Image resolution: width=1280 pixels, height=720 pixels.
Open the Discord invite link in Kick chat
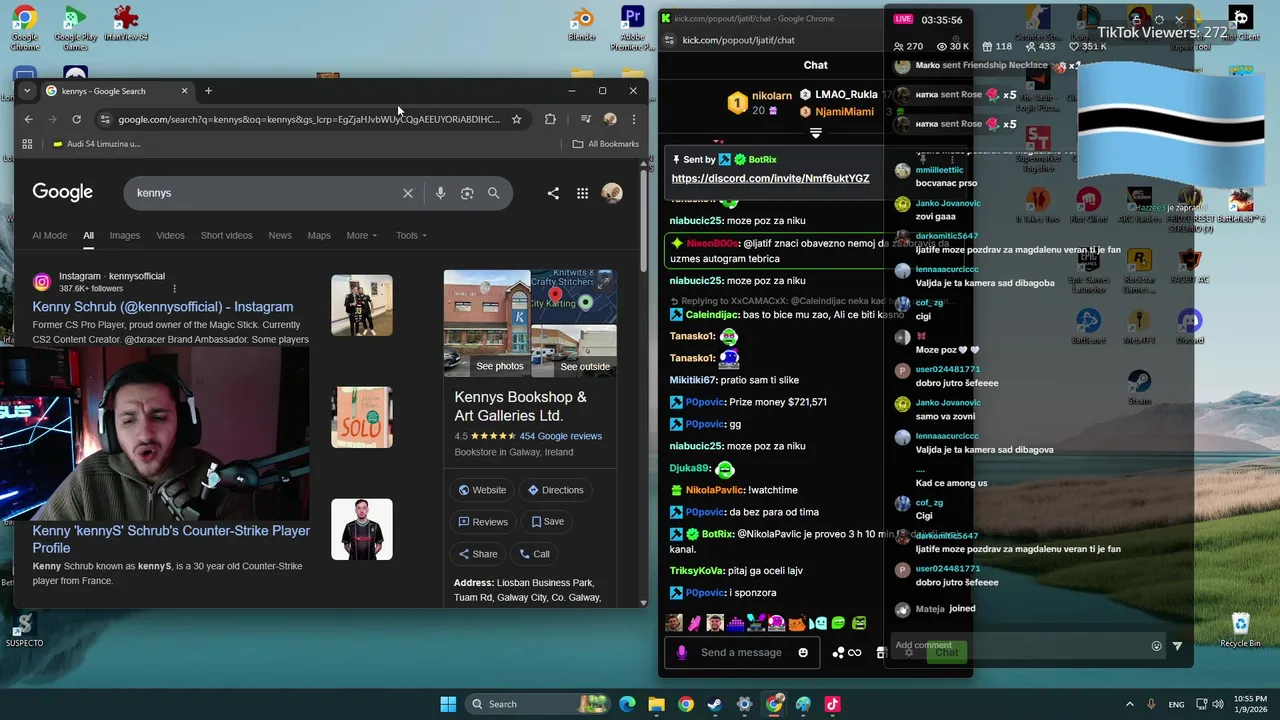tap(770, 178)
